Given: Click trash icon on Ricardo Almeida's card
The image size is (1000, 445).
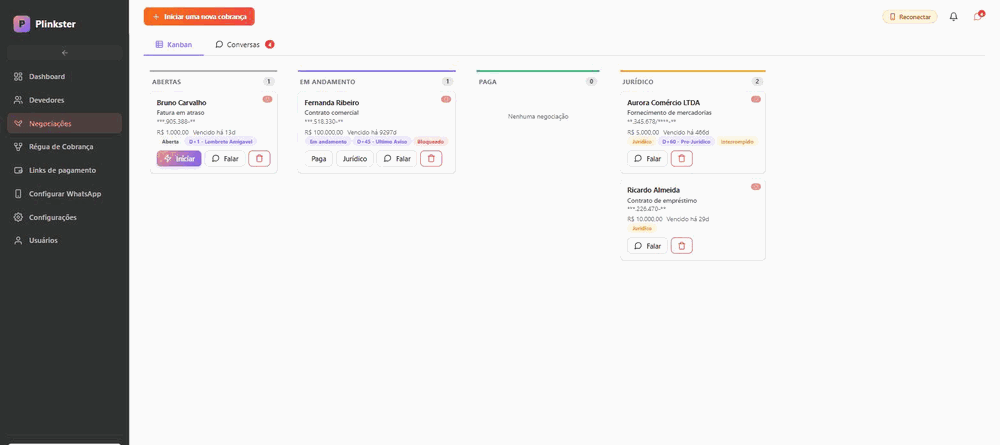Looking at the screenshot, I should click(x=682, y=245).
